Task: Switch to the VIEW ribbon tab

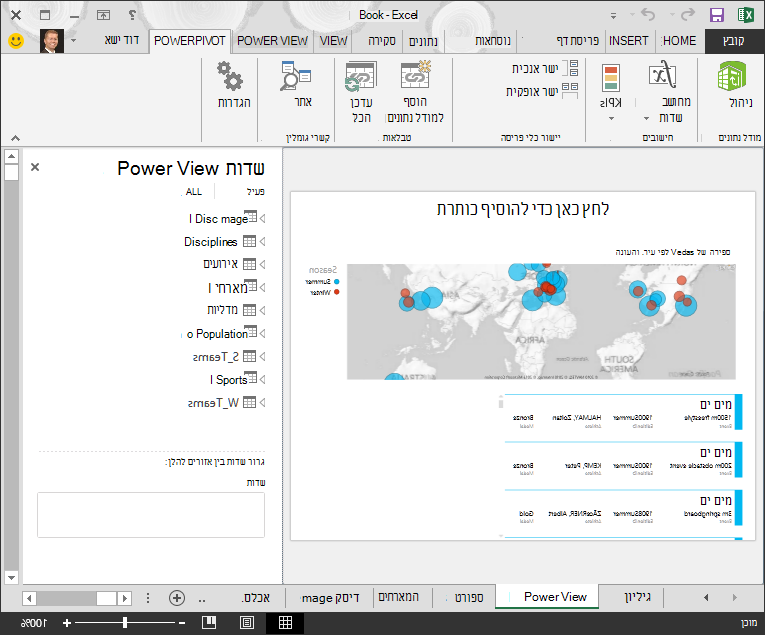Action: pyautogui.click(x=334, y=41)
